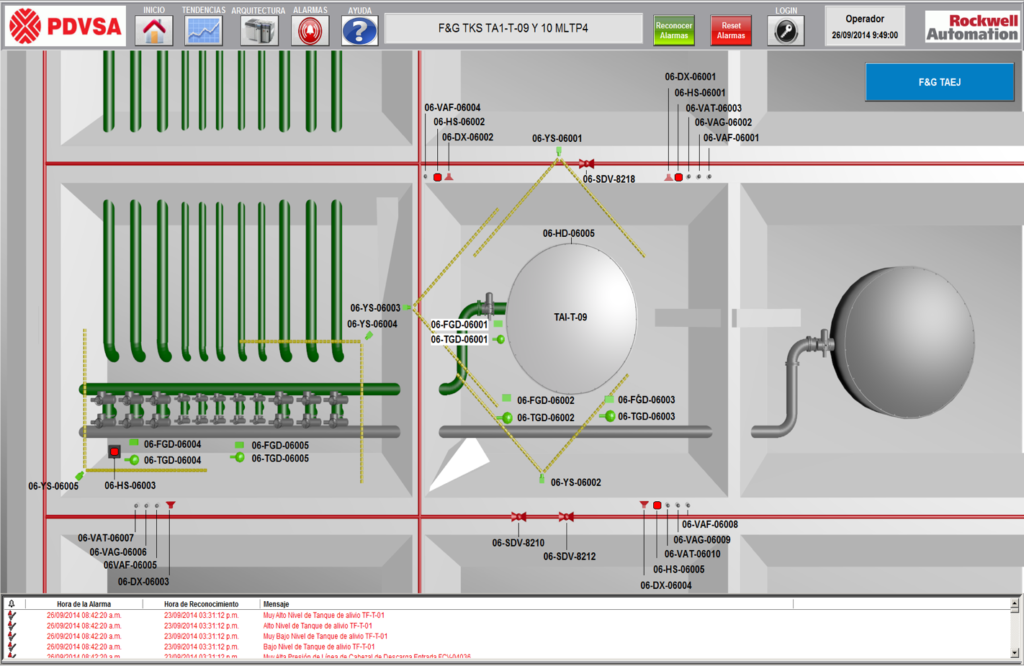
Task: Open the INICIO home screen icon
Action: tap(154, 30)
